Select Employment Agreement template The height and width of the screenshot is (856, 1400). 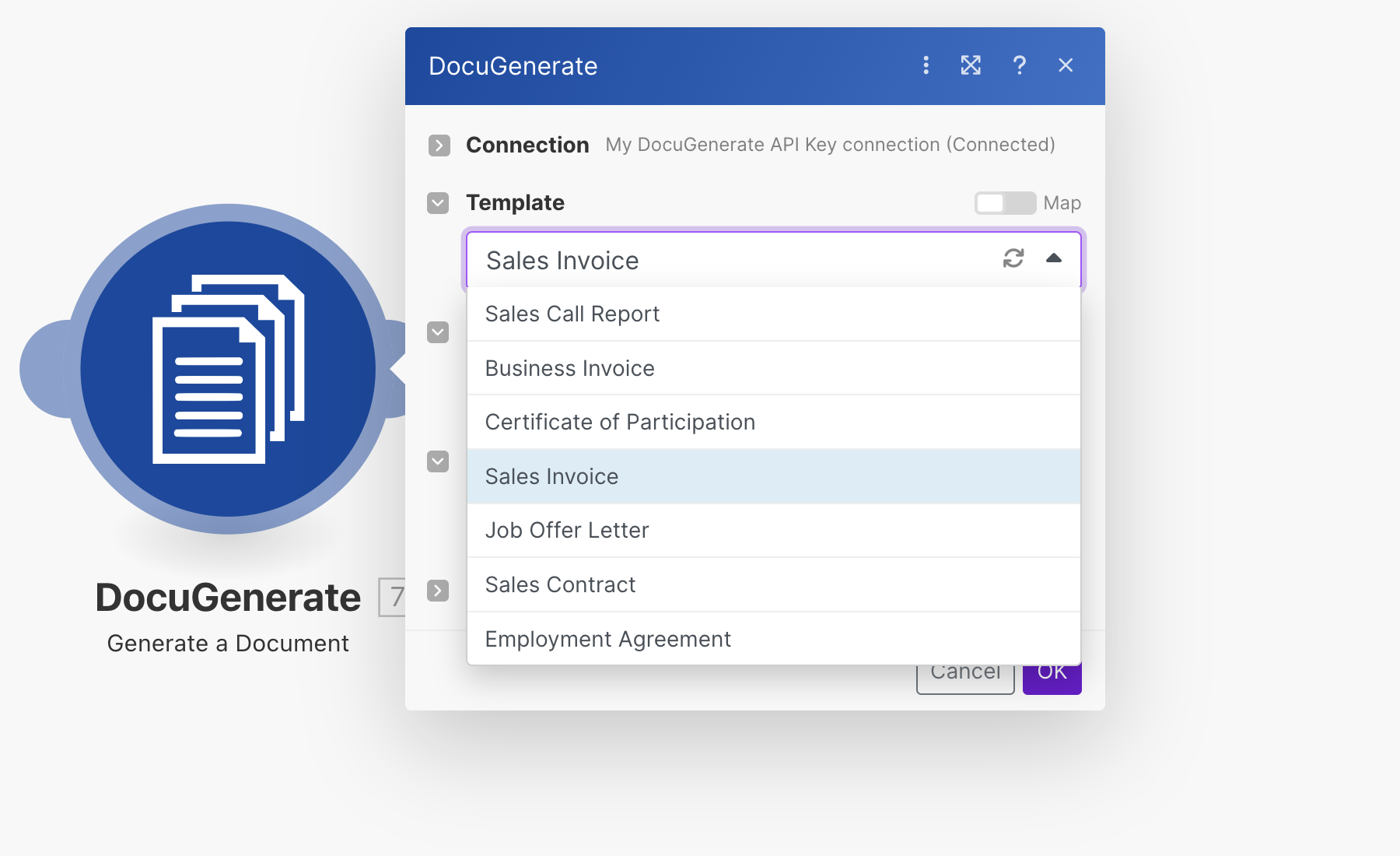[774, 639]
